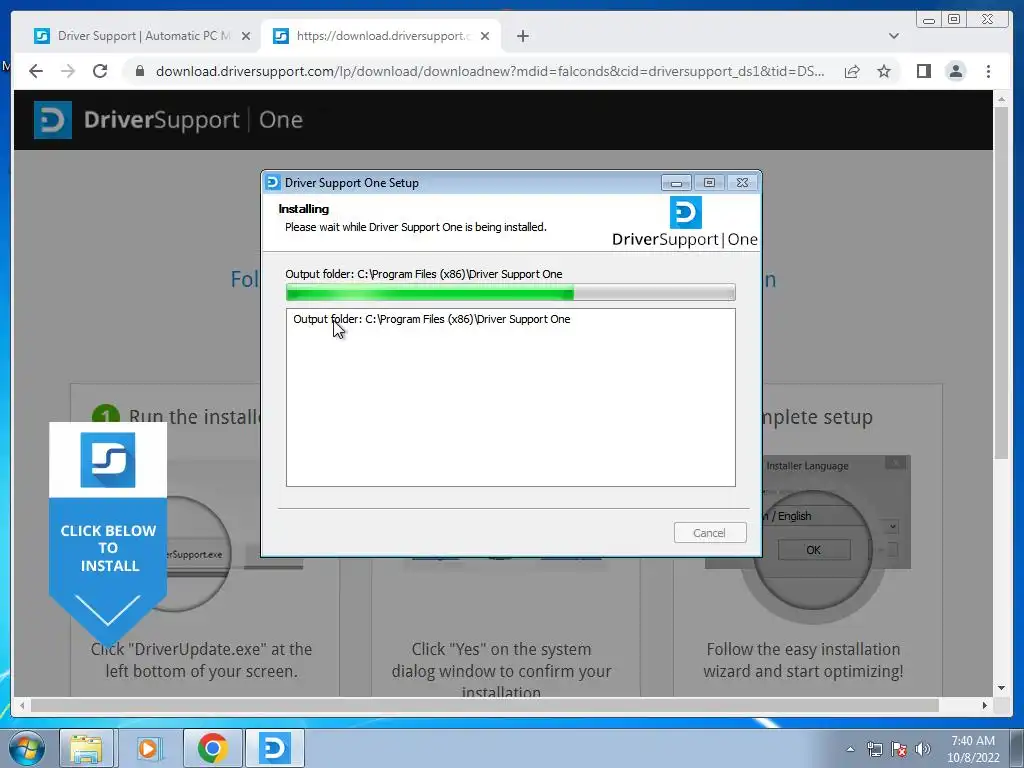The height and width of the screenshot is (768, 1024).
Task: Launch Windows Media Player from taskbar
Action: (x=149, y=748)
